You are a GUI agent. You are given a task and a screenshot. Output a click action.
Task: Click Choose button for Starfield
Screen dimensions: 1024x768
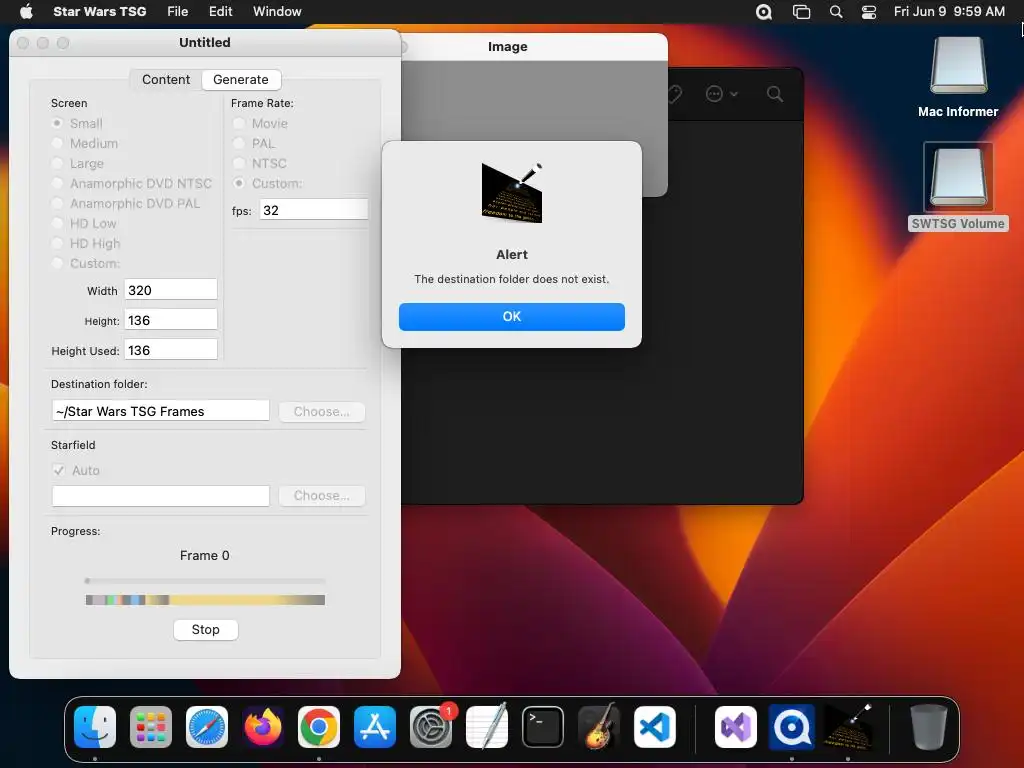(321, 496)
